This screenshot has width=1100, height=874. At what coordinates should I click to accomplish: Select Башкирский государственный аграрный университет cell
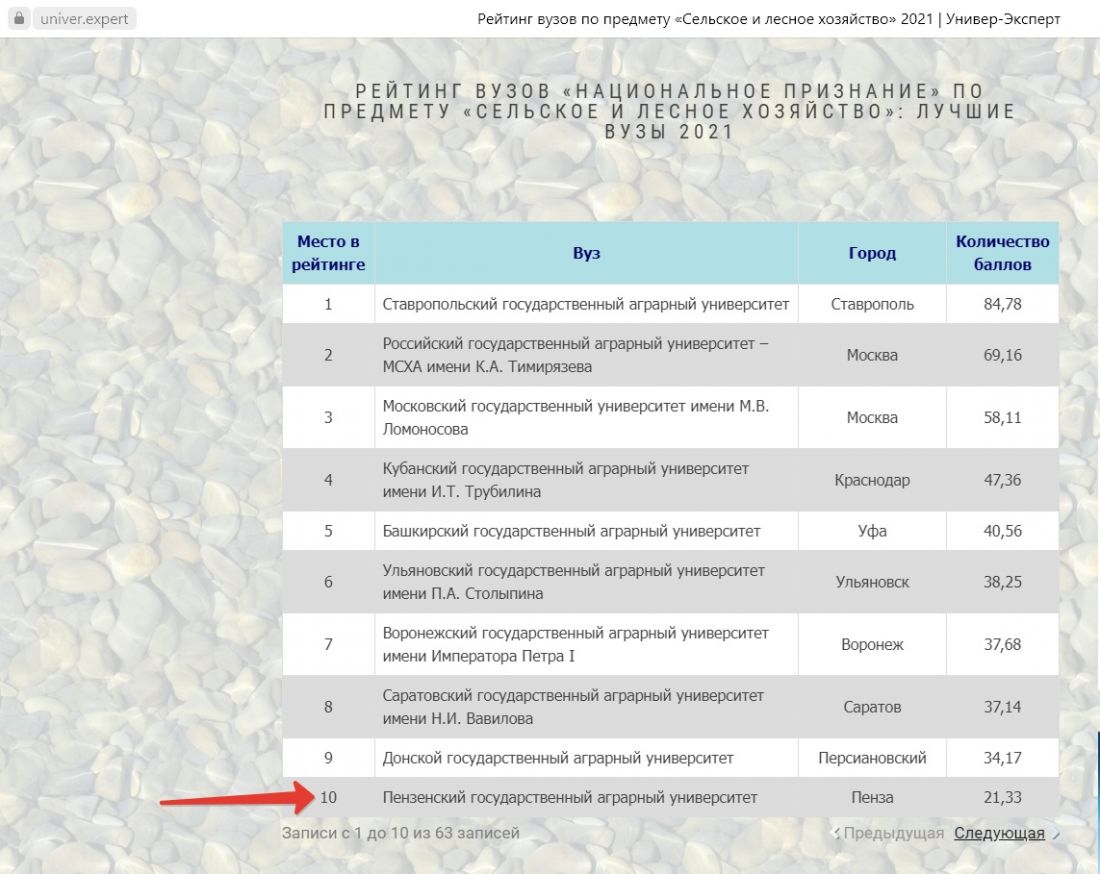pyautogui.click(x=586, y=531)
